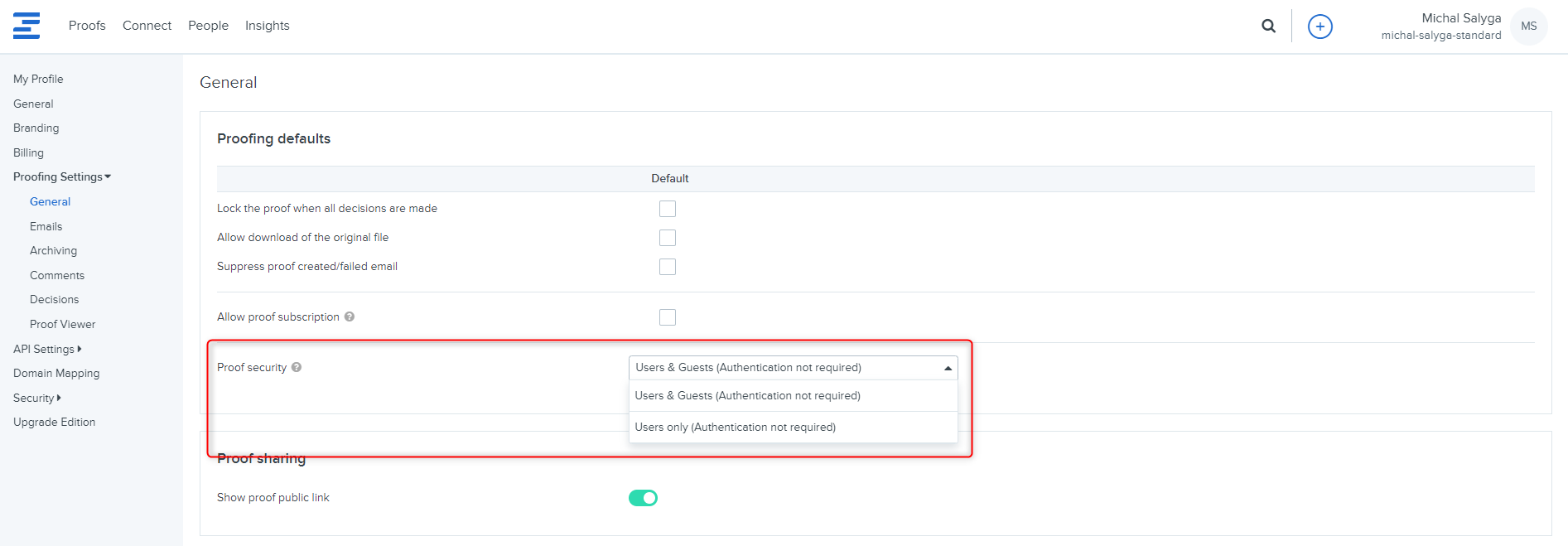
Task: Enable Lock the proof when decisions made
Action: [x=668, y=209]
